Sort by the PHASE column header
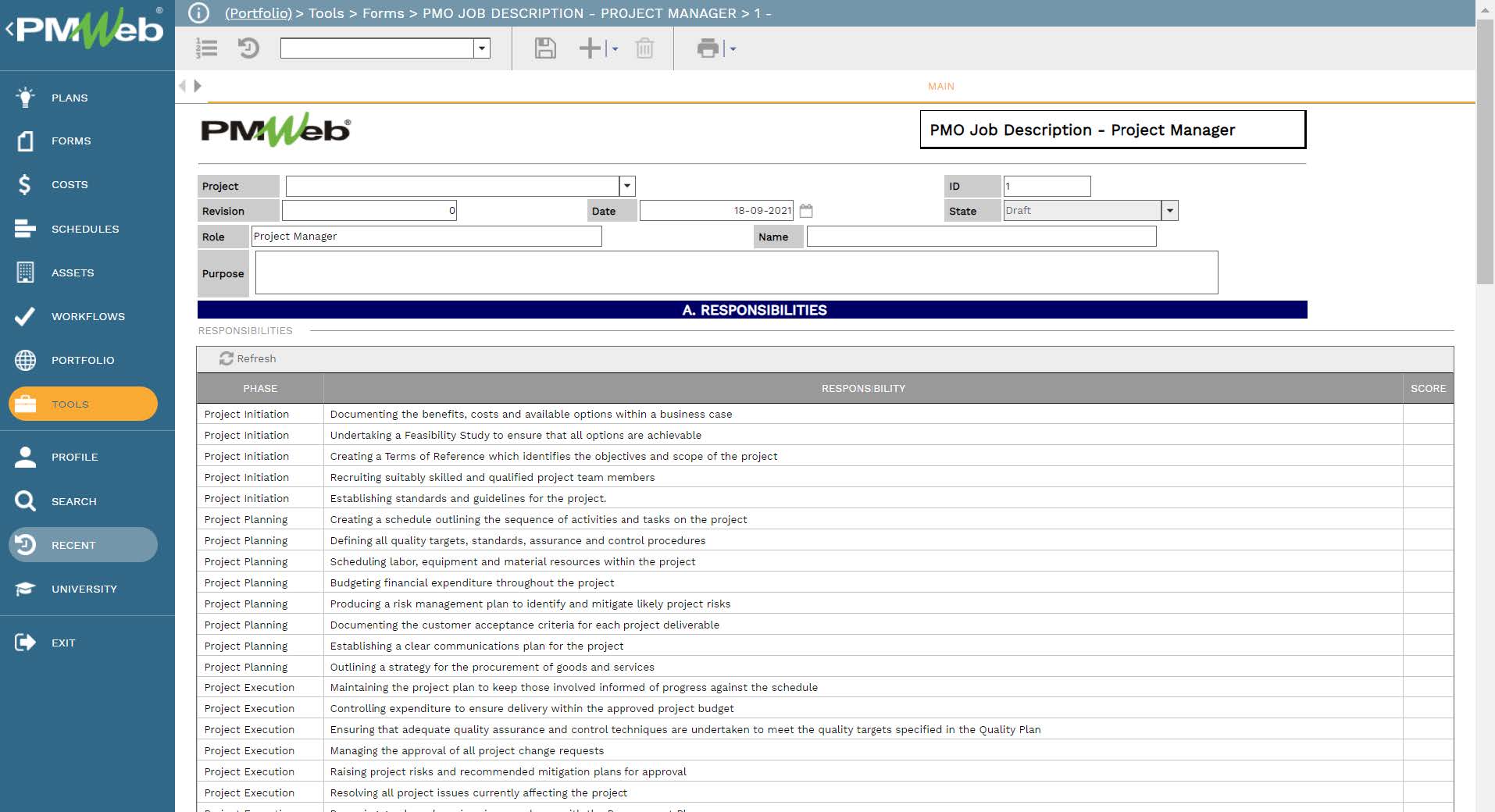 pyautogui.click(x=260, y=388)
